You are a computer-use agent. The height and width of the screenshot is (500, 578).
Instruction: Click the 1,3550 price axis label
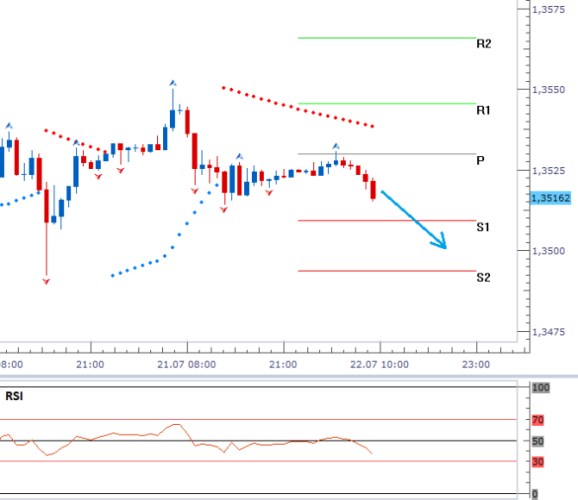click(549, 90)
